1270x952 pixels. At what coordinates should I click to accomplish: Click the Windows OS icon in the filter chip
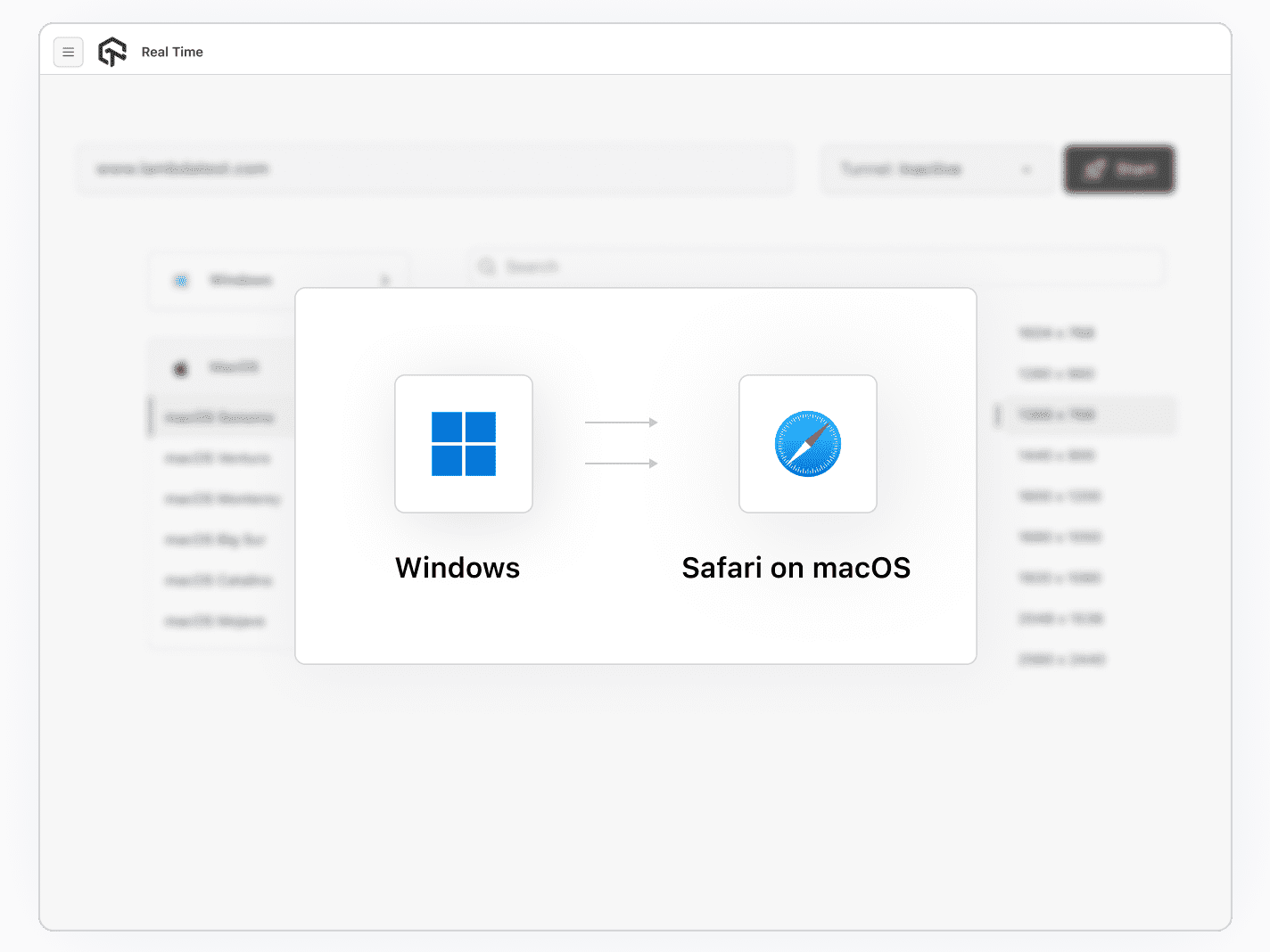click(x=181, y=280)
